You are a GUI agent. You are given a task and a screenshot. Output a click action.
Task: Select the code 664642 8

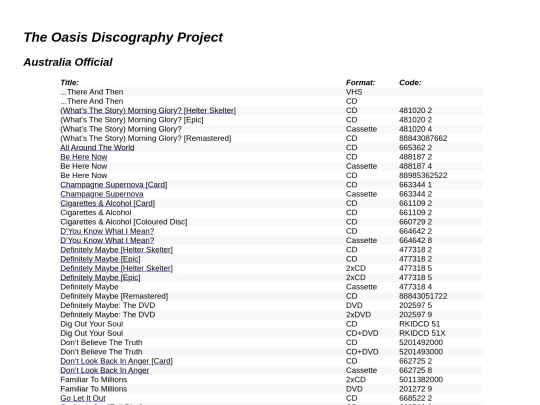[415, 241]
